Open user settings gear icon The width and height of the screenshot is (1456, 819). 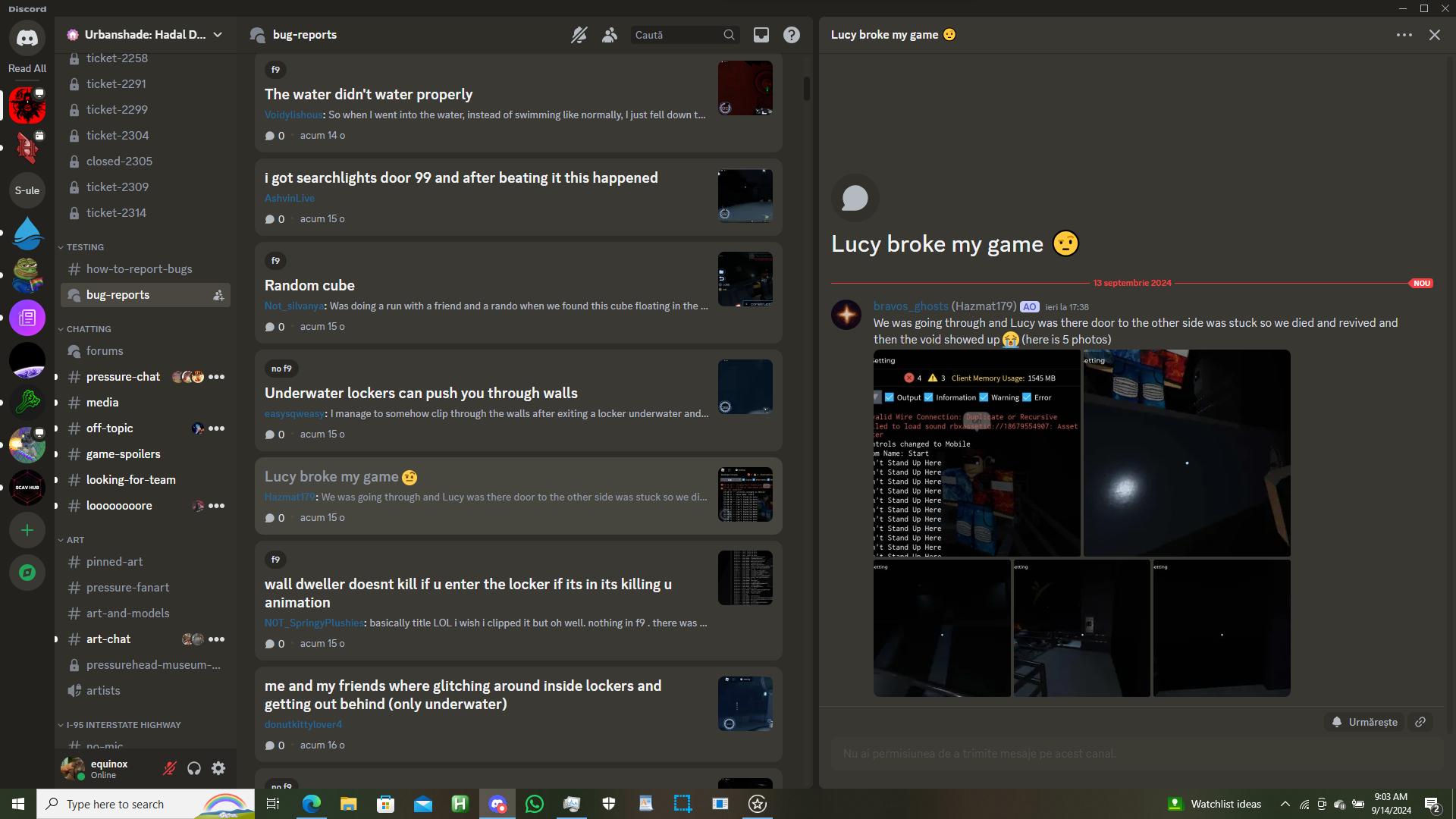coord(218,768)
